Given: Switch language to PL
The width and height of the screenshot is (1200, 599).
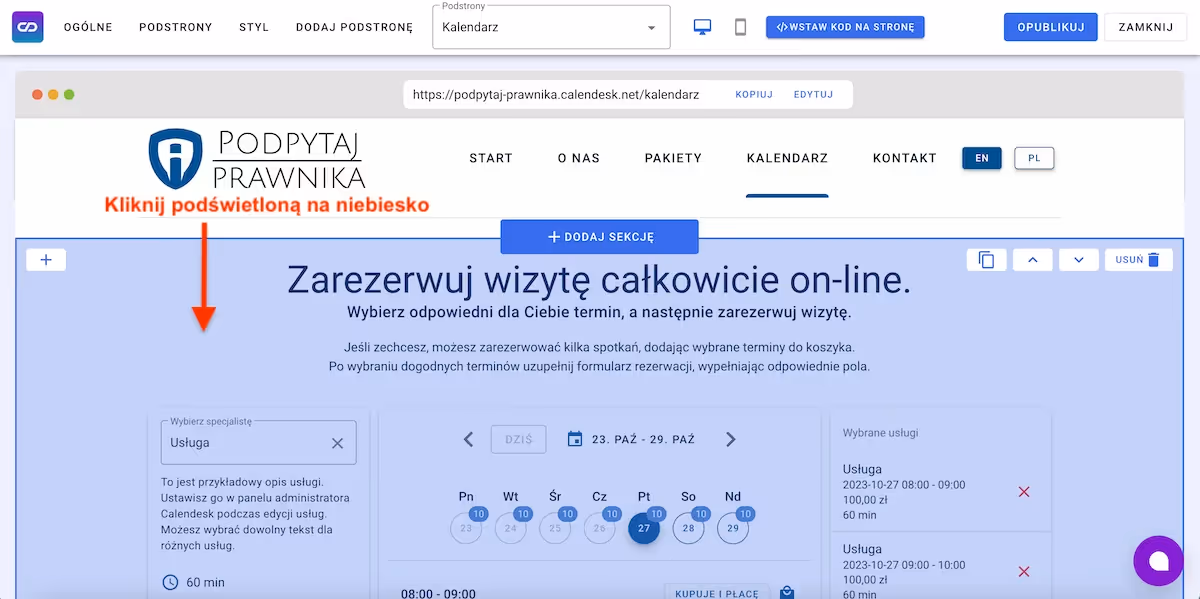Looking at the screenshot, I should 1034,158.
